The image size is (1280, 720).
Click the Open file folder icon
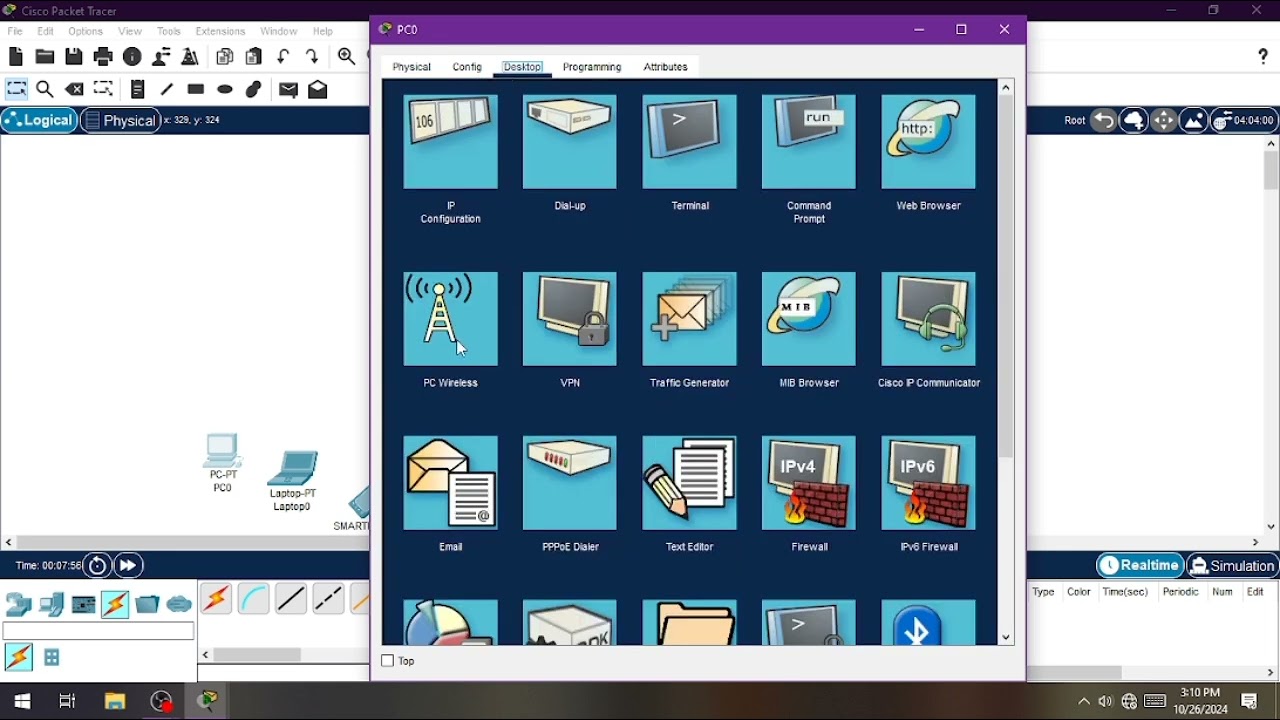coord(45,57)
